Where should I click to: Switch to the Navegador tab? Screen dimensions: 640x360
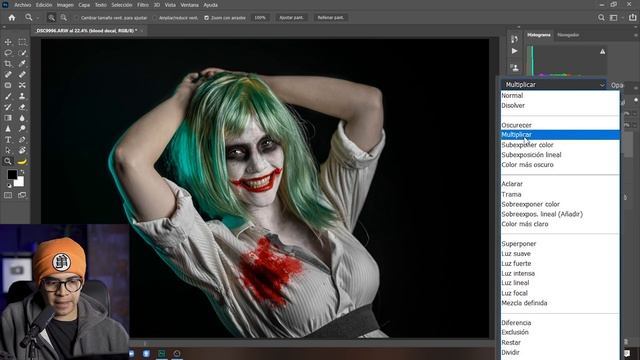pyautogui.click(x=568, y=35)
